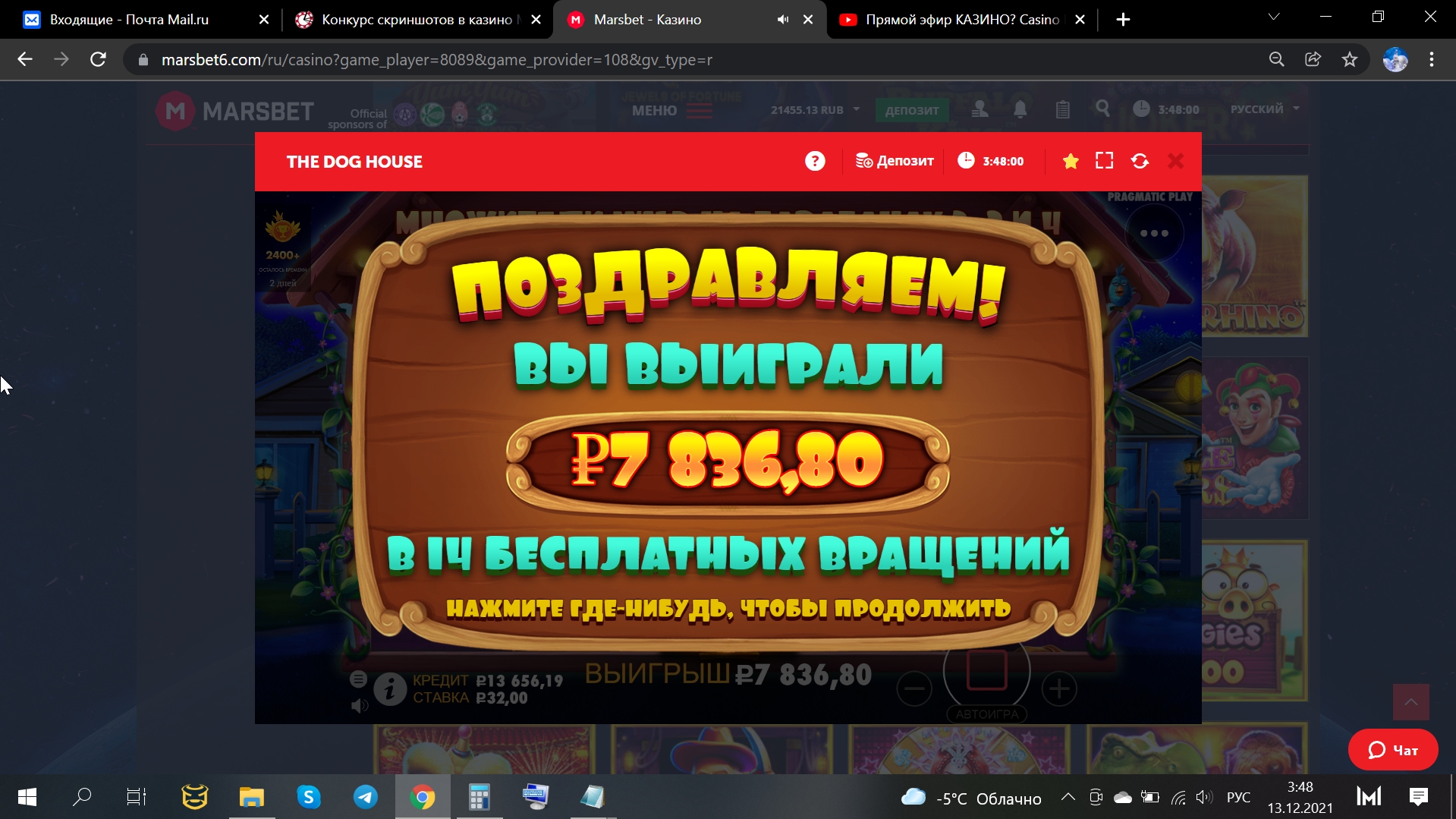Decrease bet with minus button
The height and width of the screenshot is (819, 1456).
[x=914, y=689]
